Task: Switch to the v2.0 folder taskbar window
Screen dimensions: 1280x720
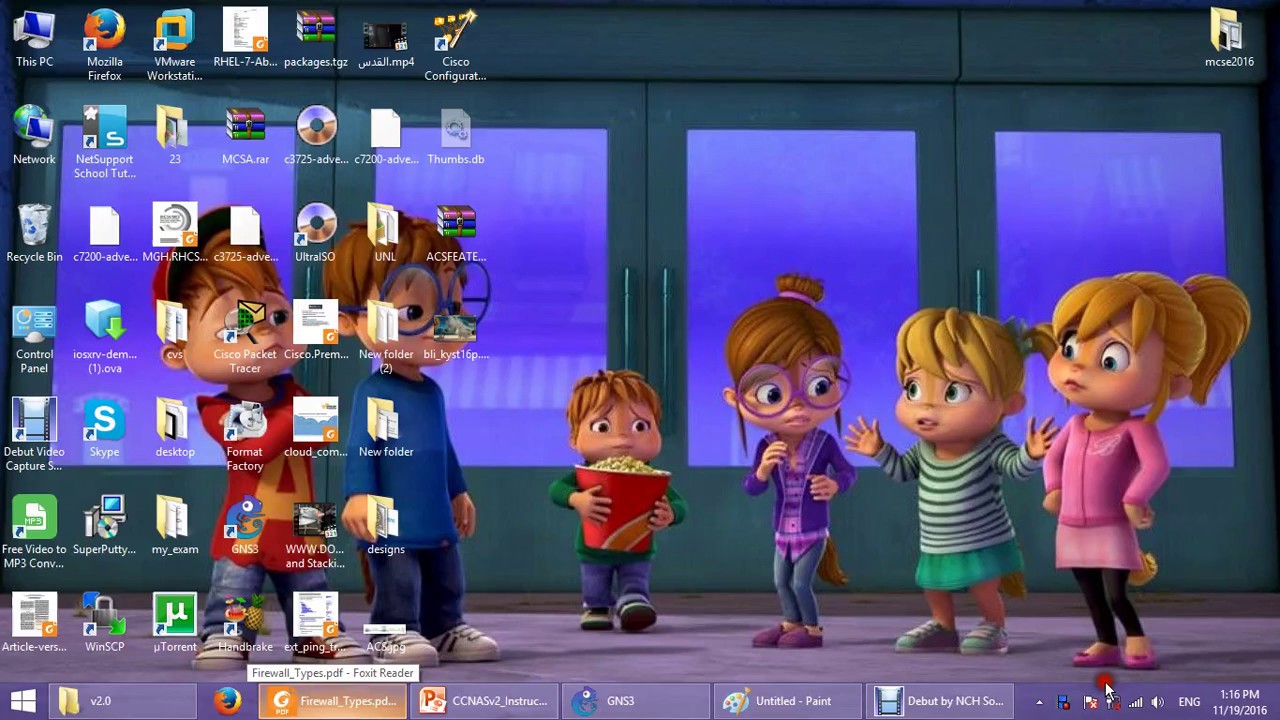Action: (123, 701)
